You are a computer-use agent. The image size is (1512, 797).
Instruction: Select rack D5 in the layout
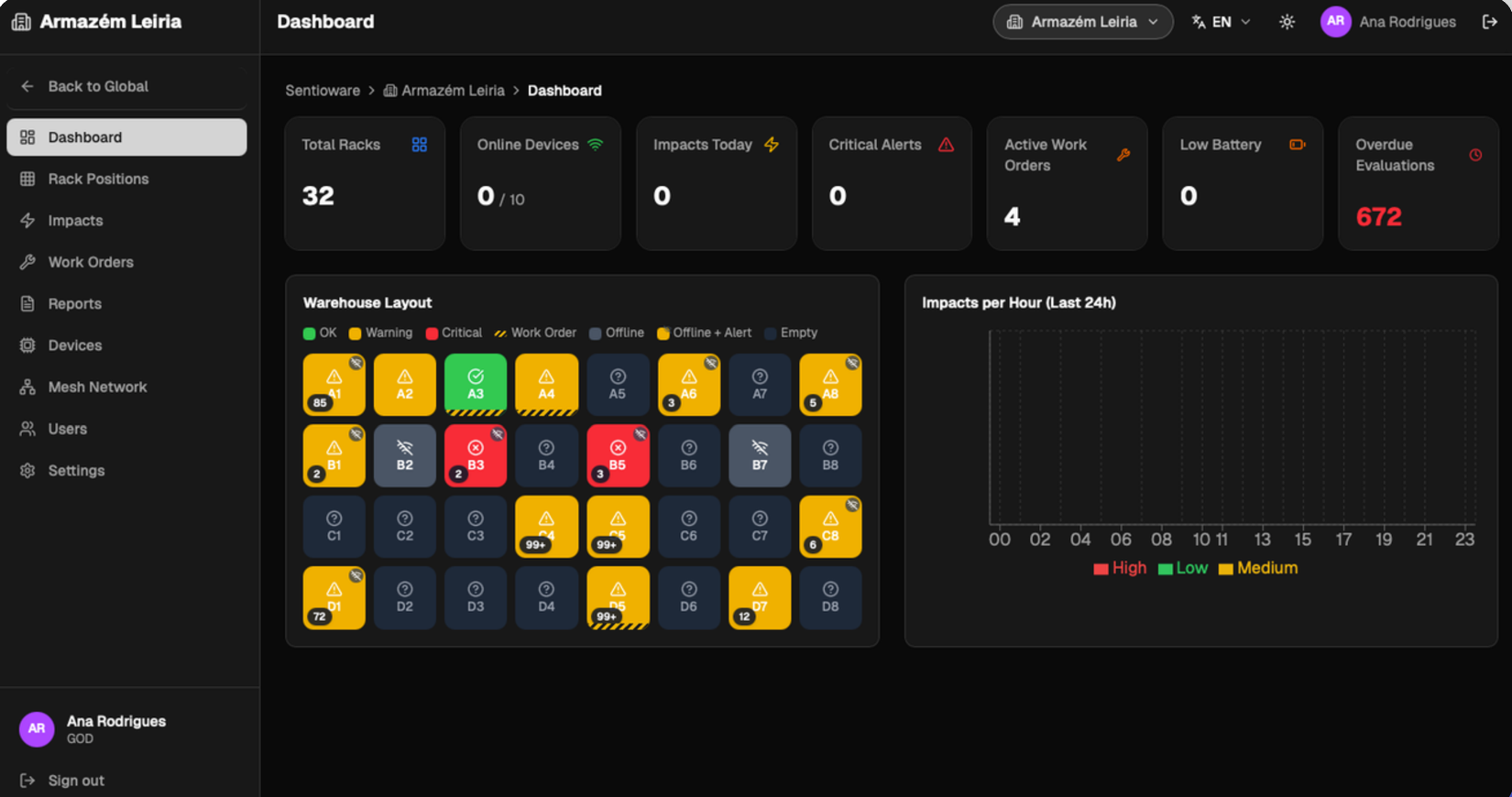618,597
